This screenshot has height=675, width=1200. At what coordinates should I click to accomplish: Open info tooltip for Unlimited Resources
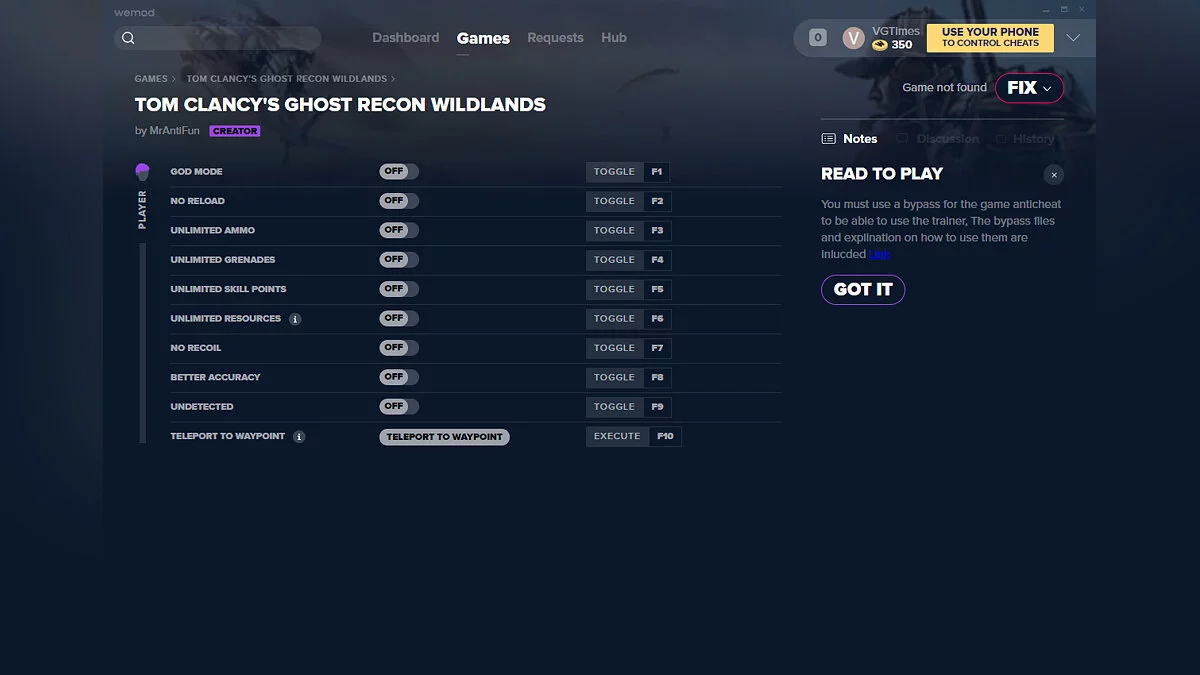coord(295,318)
